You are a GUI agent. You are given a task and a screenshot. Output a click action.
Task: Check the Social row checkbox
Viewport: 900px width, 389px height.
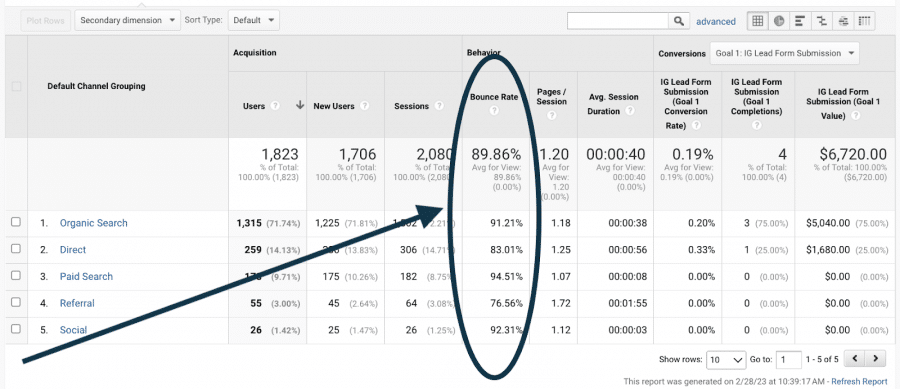click(16, 329)
